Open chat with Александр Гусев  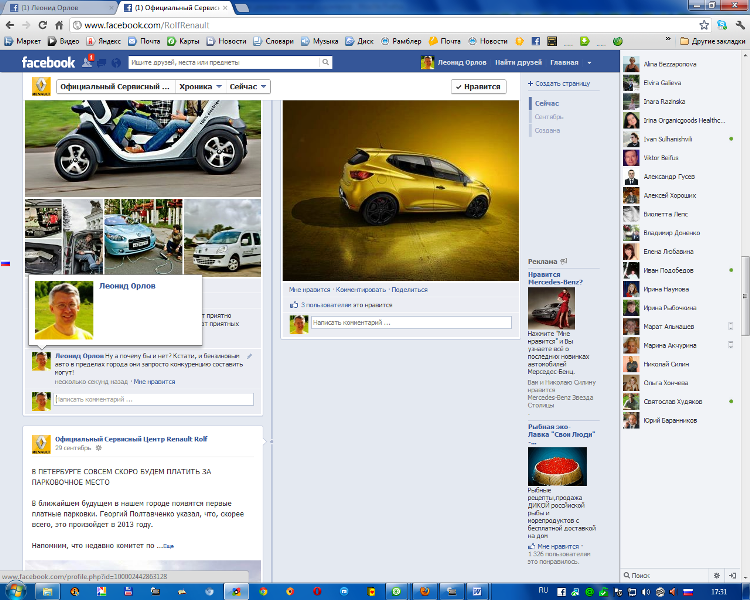pos(678,177)
